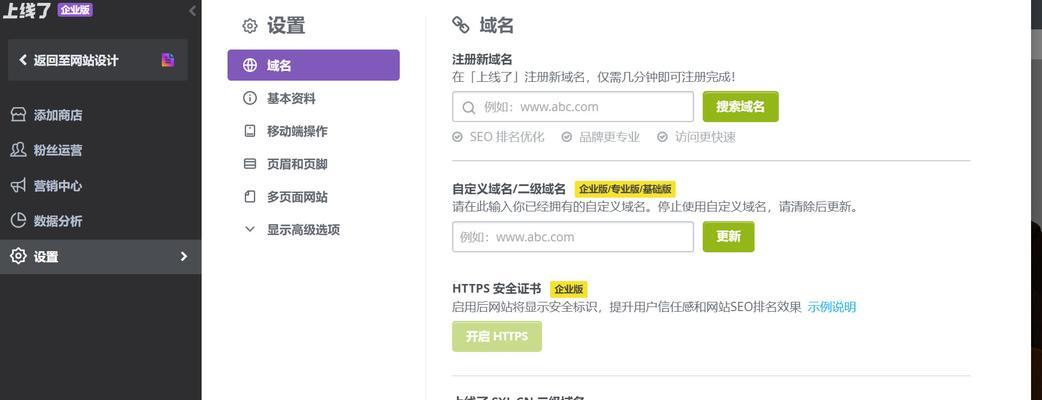Click the SEO 排名优化 text

coord(507,137)
